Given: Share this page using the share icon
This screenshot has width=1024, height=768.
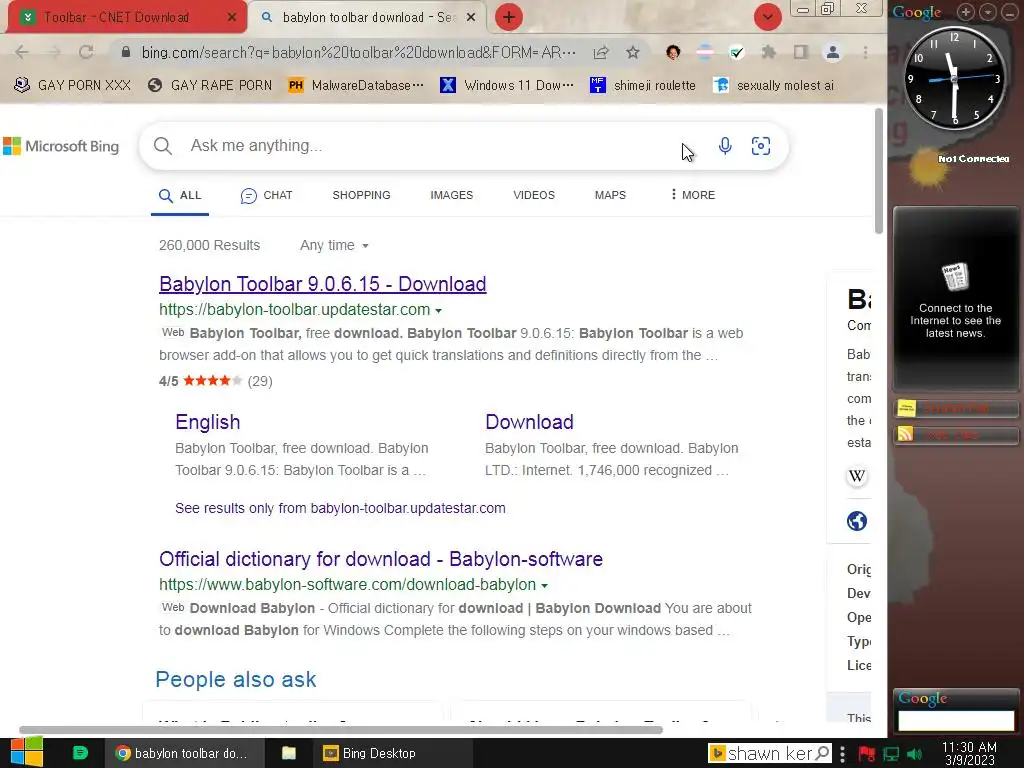Looking at the screenshot, I should tap(601, 52).
